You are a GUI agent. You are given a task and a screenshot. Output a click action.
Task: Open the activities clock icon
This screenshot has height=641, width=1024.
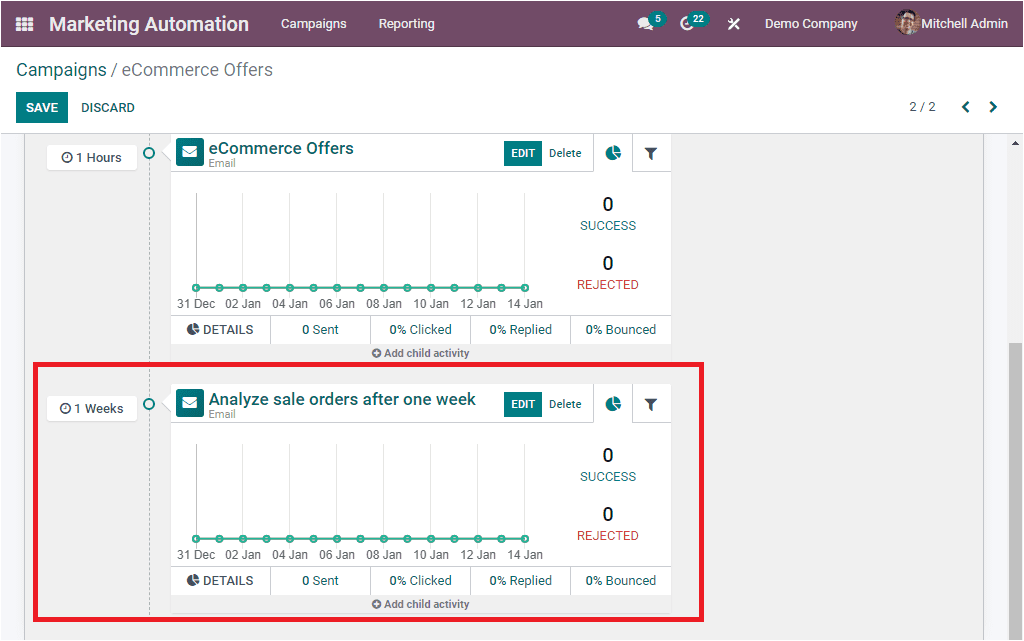pyautogui.click(x=686, y=23)
